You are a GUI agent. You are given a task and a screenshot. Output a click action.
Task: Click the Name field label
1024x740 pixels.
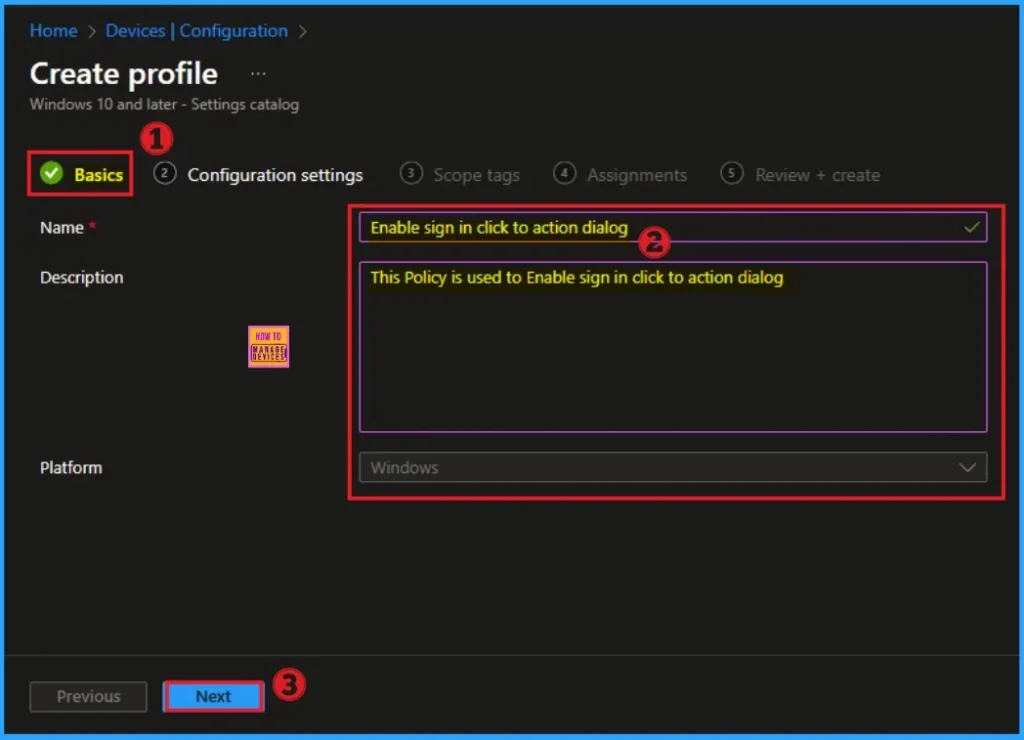(x=62, y=228)
